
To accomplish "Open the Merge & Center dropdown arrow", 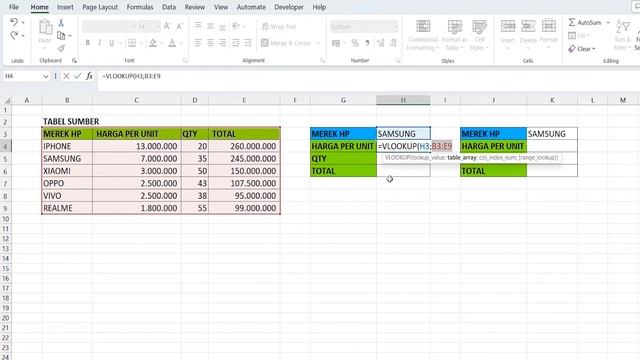I will [318, 43].
